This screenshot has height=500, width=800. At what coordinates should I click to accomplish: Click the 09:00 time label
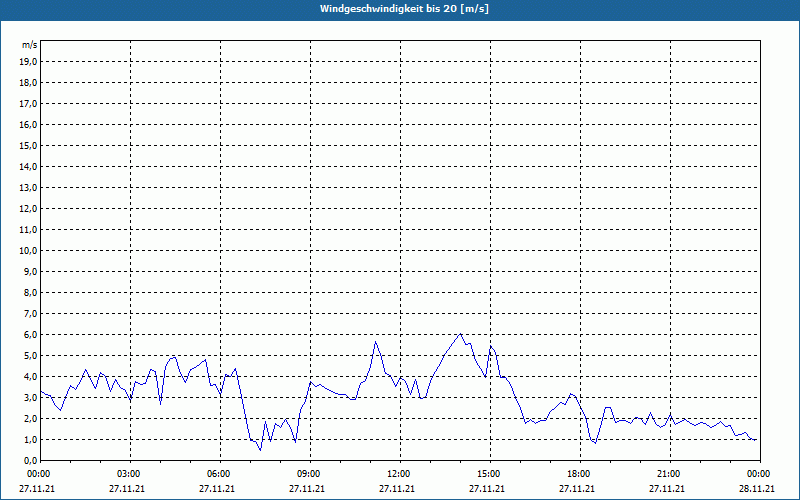(x=310, y=474)
